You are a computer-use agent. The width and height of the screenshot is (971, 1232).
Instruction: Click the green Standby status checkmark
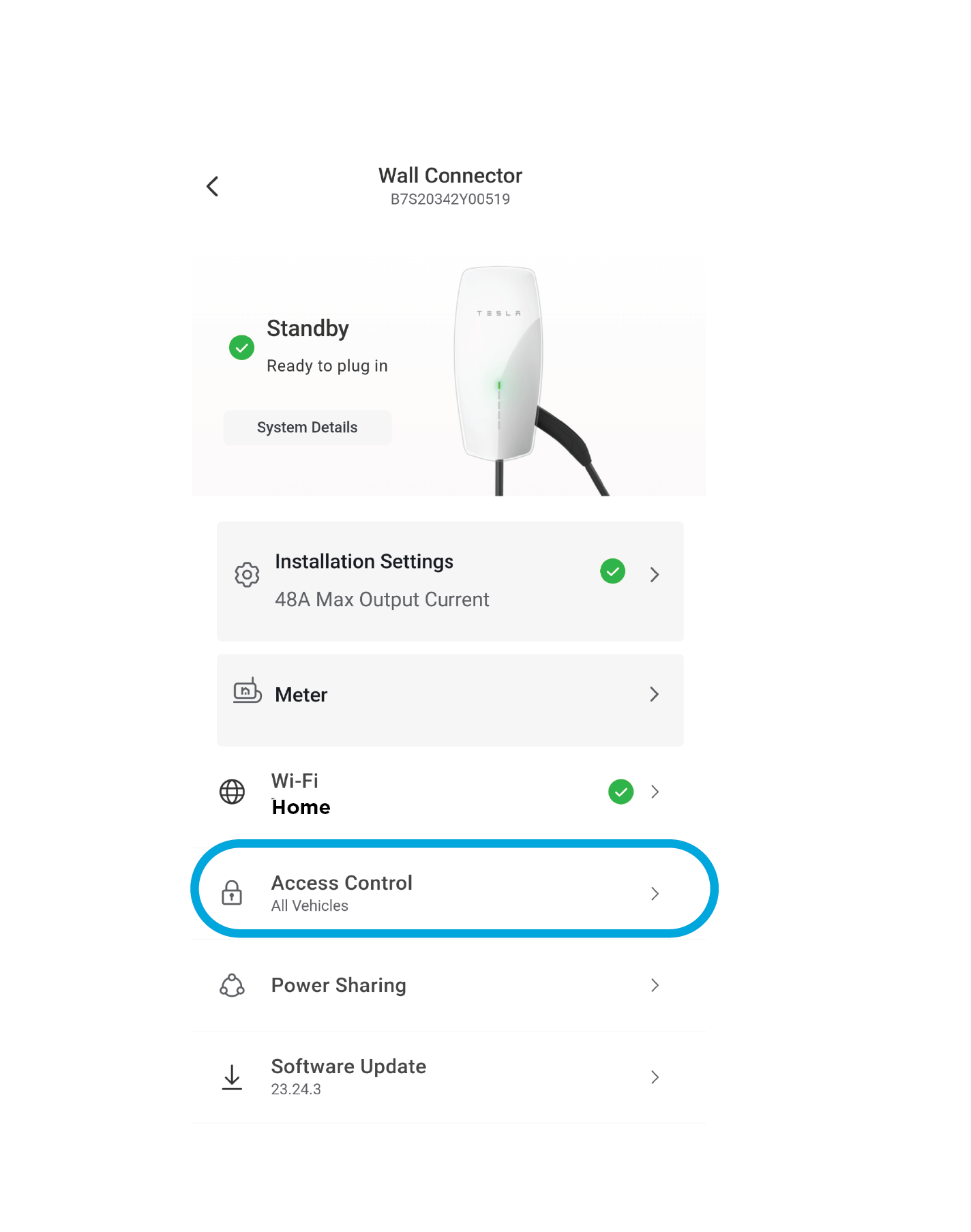[241, 348]
